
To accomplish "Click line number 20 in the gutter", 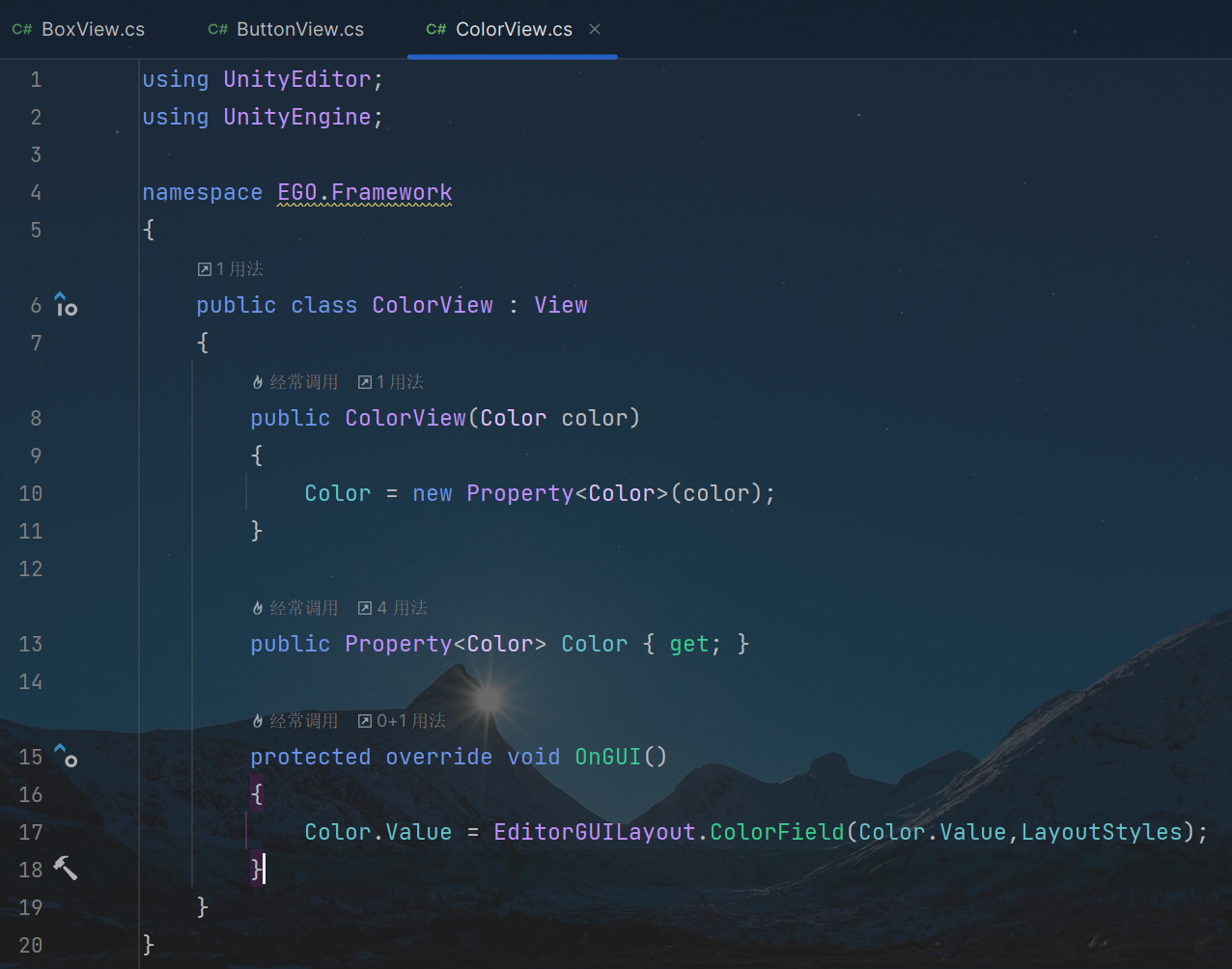I will coord(31,945).
